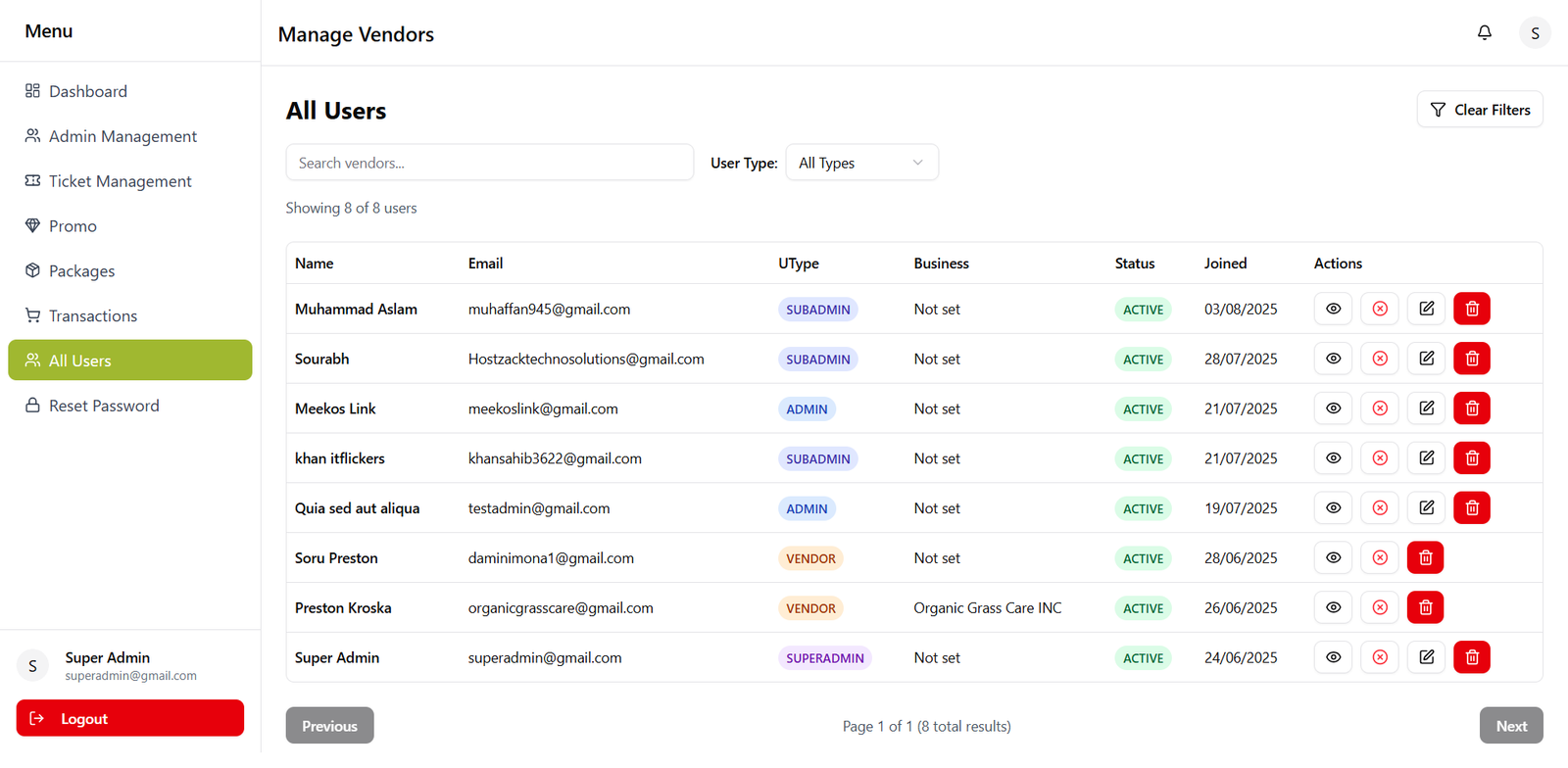
Task: Click the notification bell icon
Action: [1485, 32]
